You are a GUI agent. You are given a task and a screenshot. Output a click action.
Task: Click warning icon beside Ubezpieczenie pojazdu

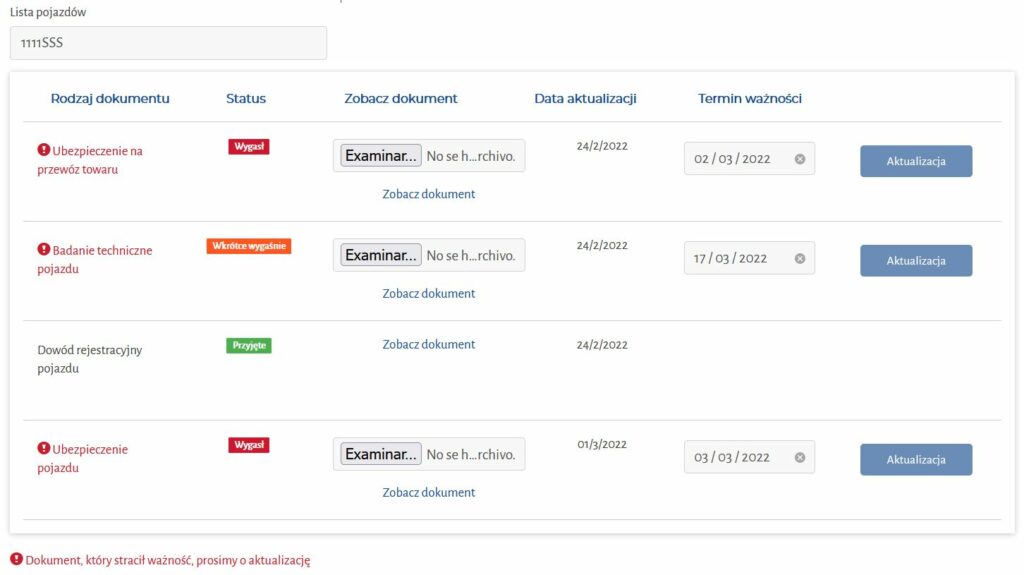pyautogui.click(x=44, y=448)
